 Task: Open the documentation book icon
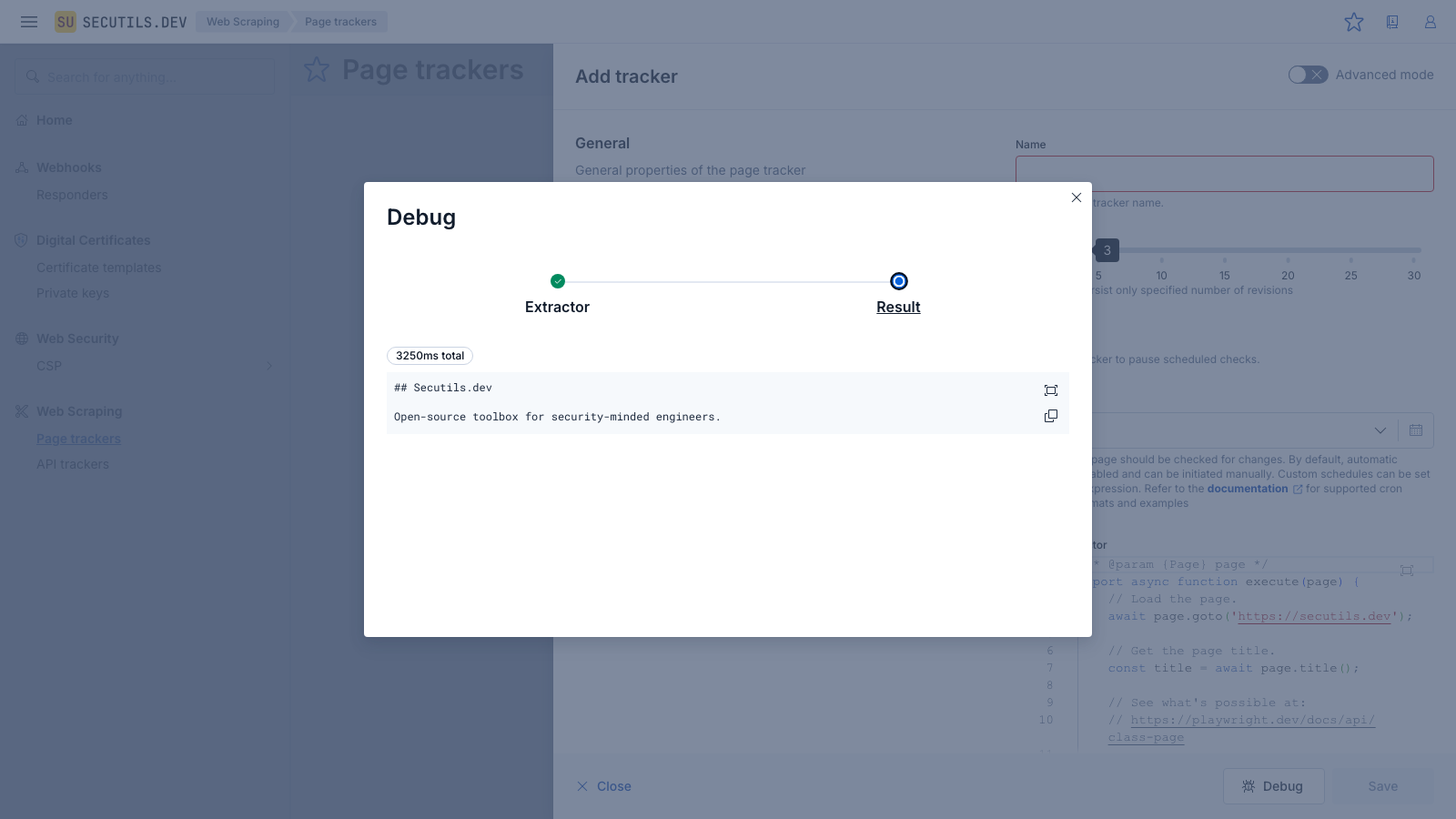pos(1391,22)
